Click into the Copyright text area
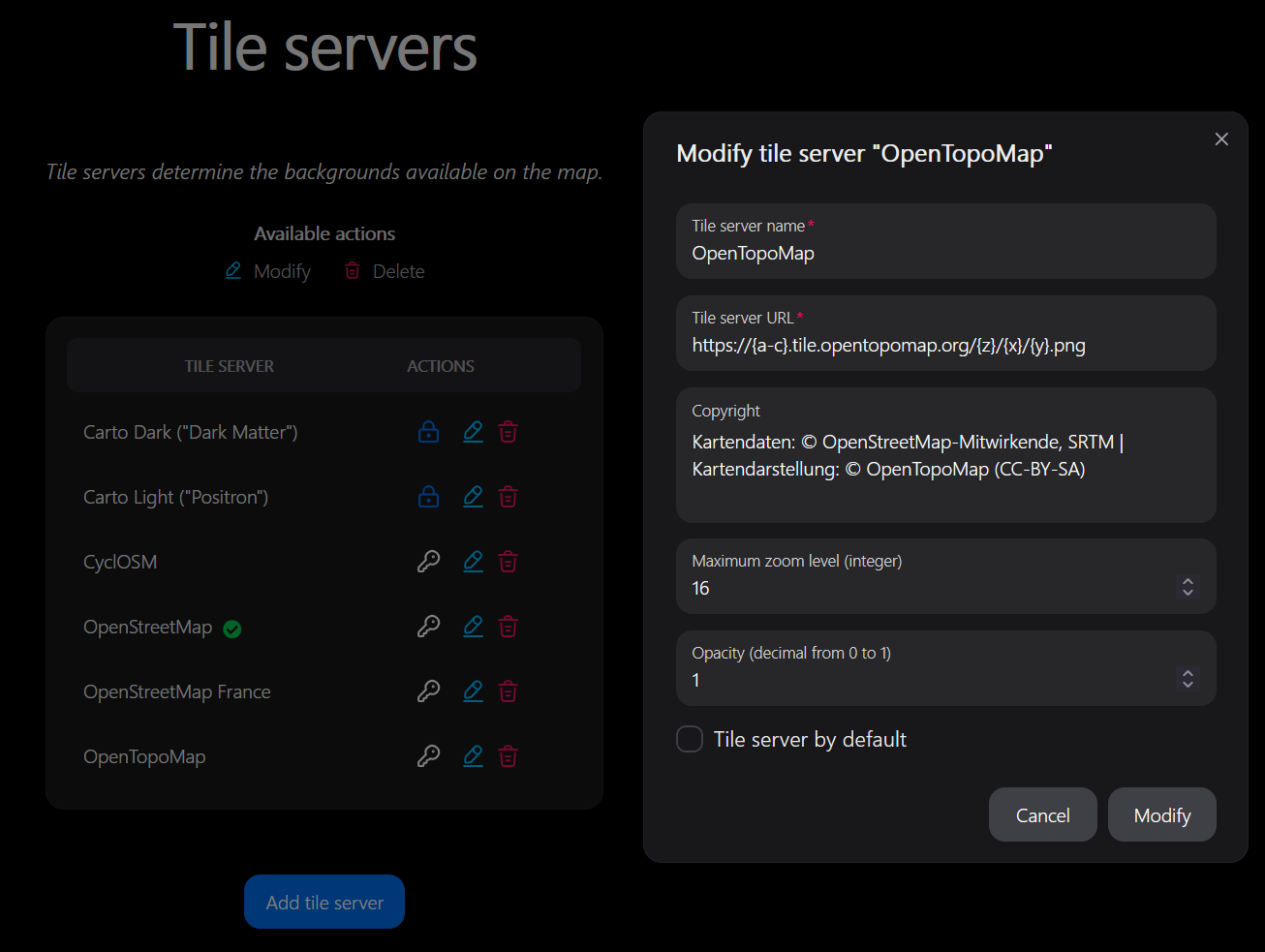 tap(946, 455)
